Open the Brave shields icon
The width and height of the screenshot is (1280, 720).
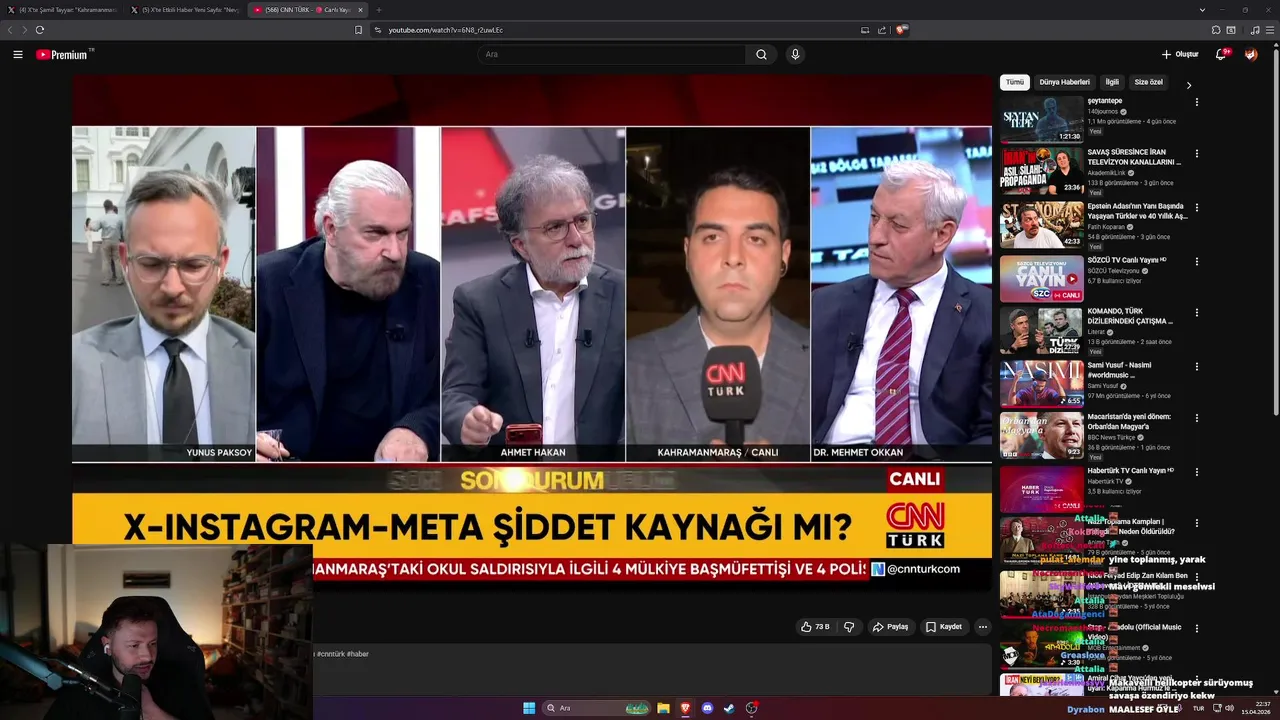(901, 30)
